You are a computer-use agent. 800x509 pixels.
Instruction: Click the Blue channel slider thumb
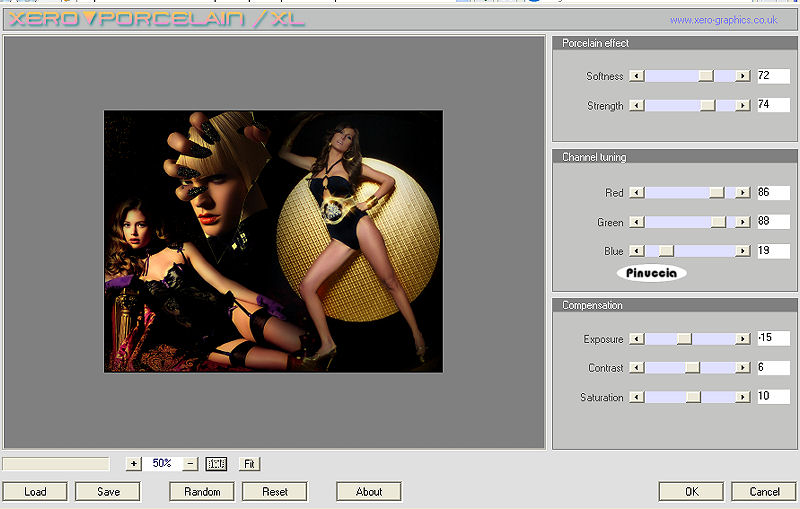666,251
